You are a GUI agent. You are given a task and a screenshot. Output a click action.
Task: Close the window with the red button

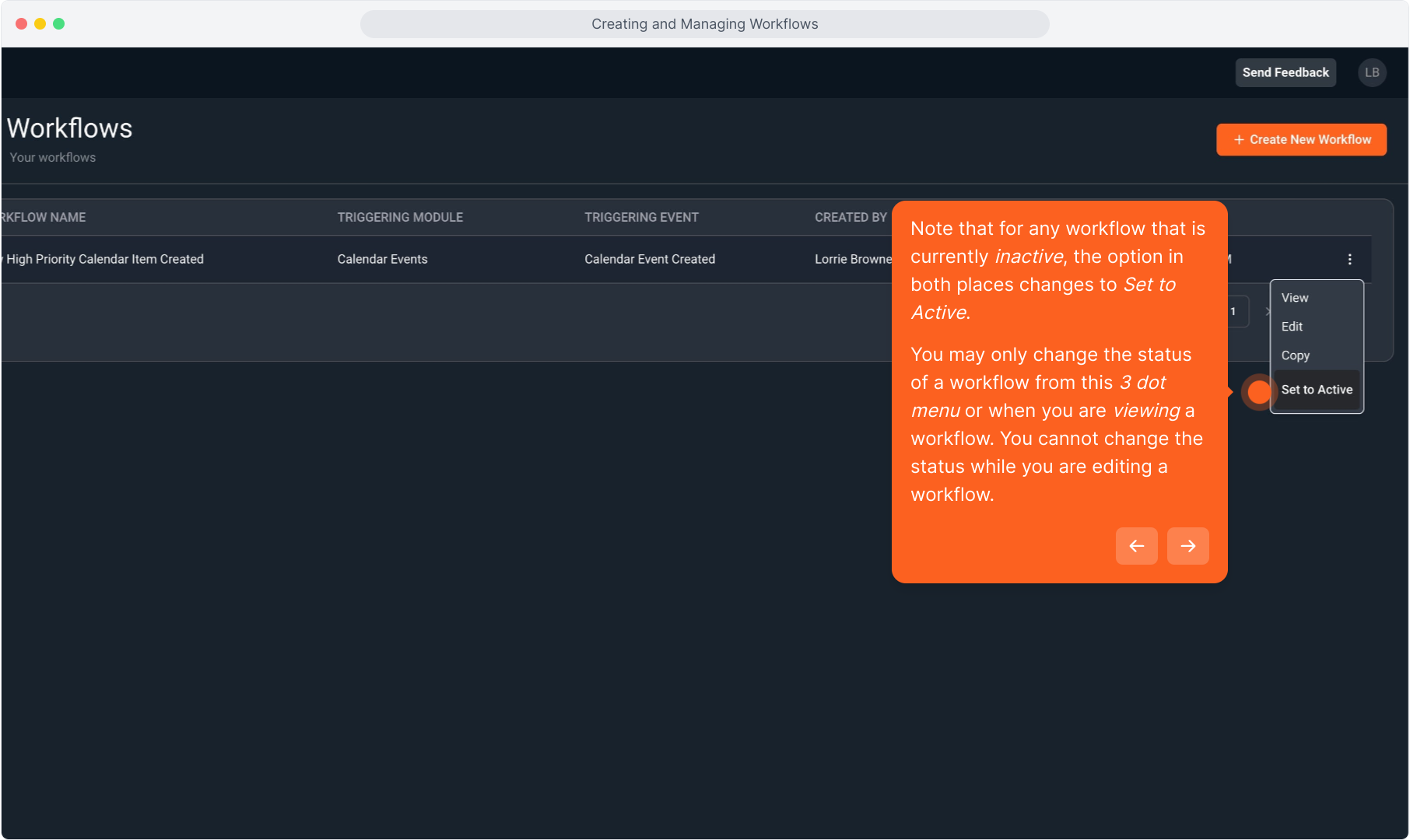pos(22,24)
